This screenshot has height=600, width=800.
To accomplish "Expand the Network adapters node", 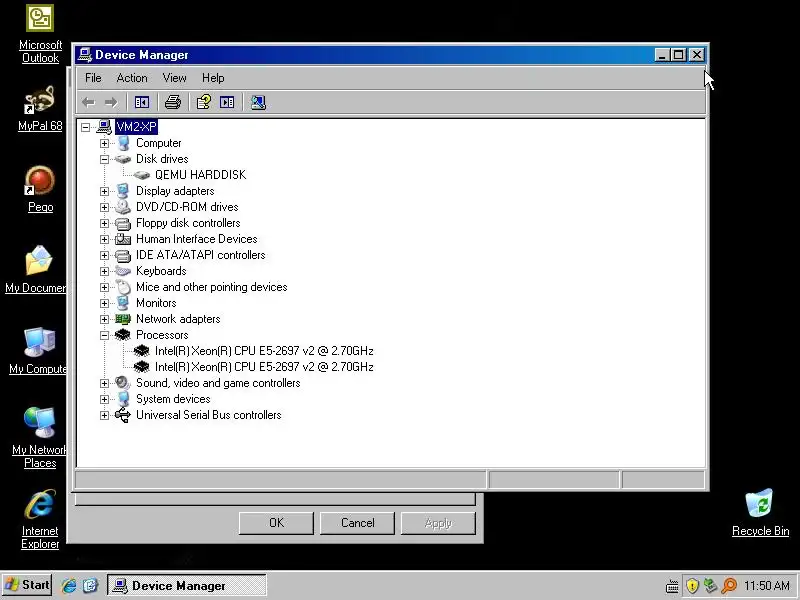I will [104, 319].
